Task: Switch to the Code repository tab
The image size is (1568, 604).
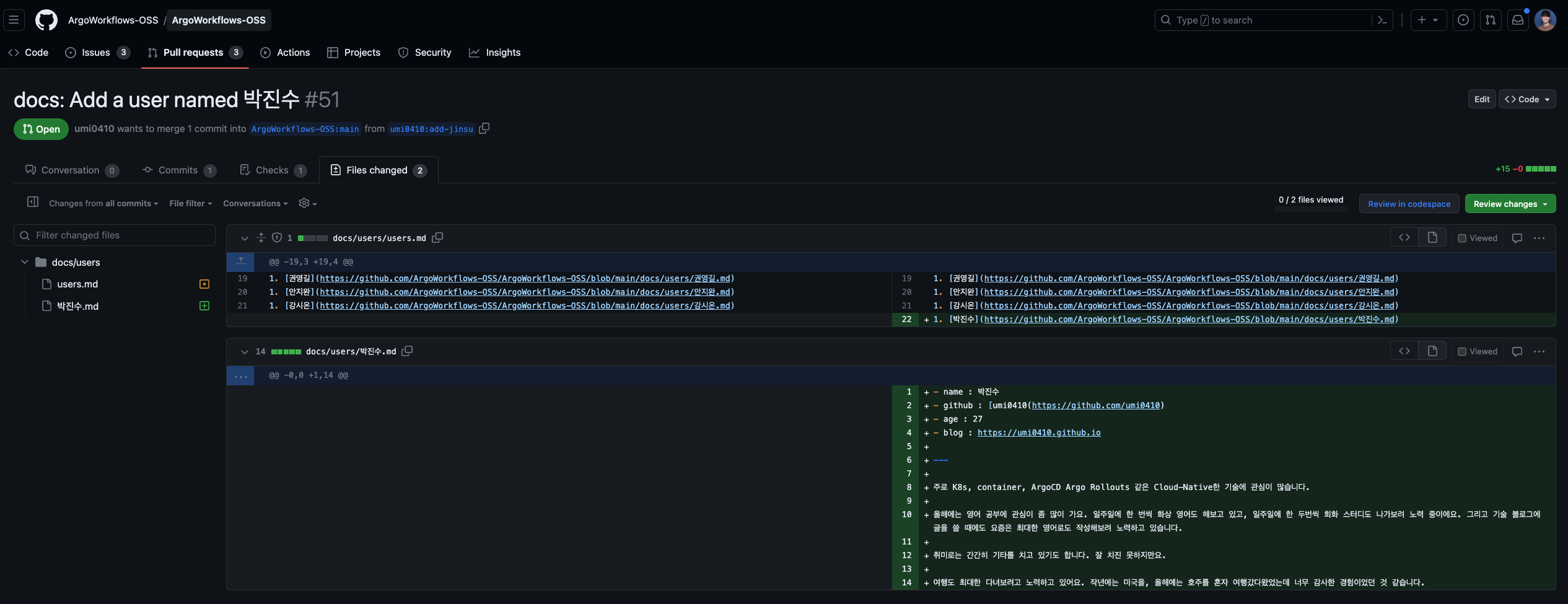Action: [28, 53]
